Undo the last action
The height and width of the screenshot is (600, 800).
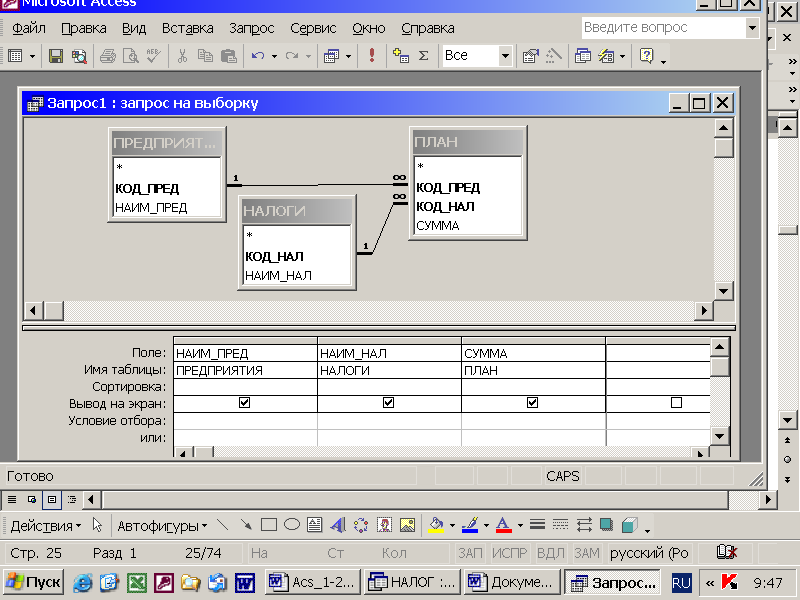258,56
